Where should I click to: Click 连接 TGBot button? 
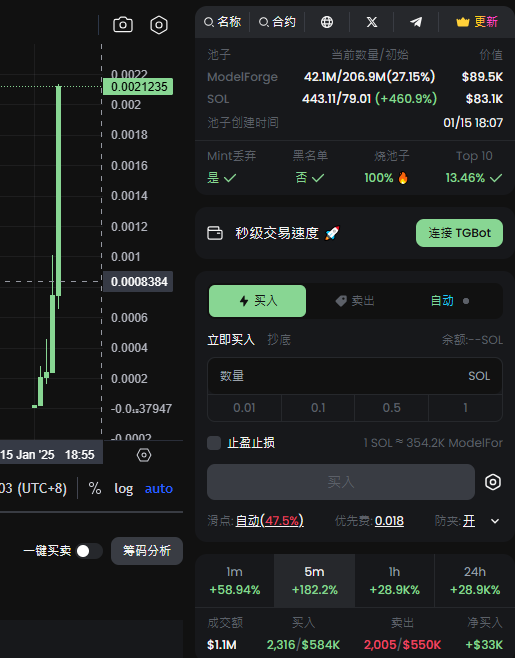459,233
